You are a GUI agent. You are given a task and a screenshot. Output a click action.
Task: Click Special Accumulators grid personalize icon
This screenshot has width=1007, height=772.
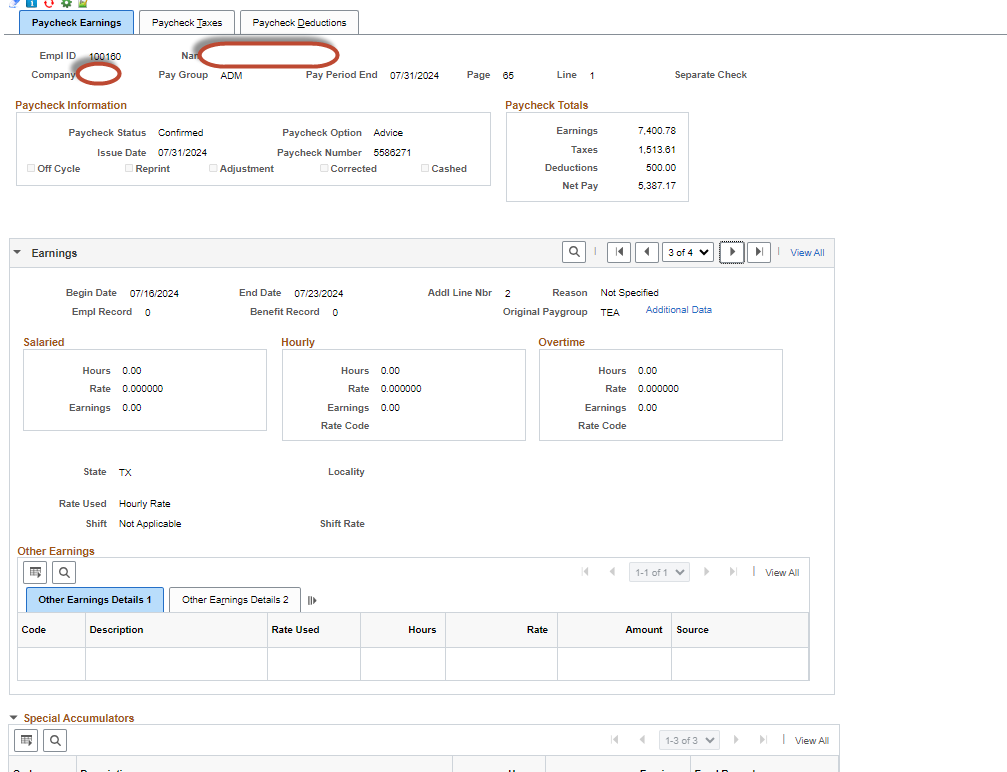coord(26,741)
